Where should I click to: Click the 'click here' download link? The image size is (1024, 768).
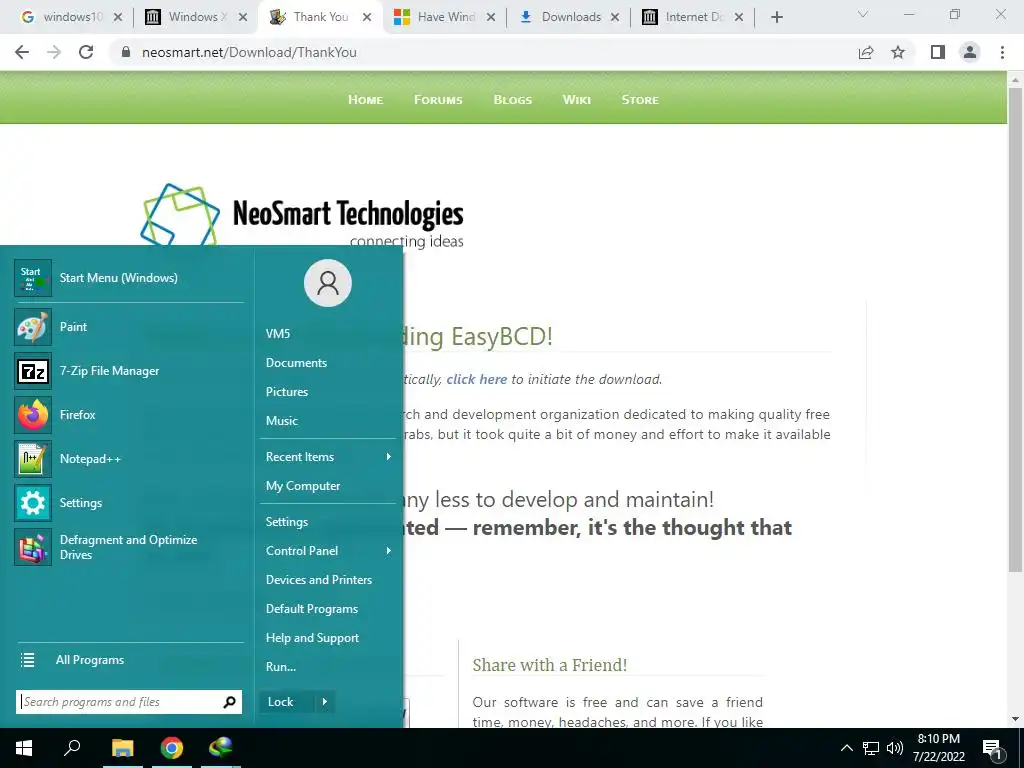coord(477,379)
